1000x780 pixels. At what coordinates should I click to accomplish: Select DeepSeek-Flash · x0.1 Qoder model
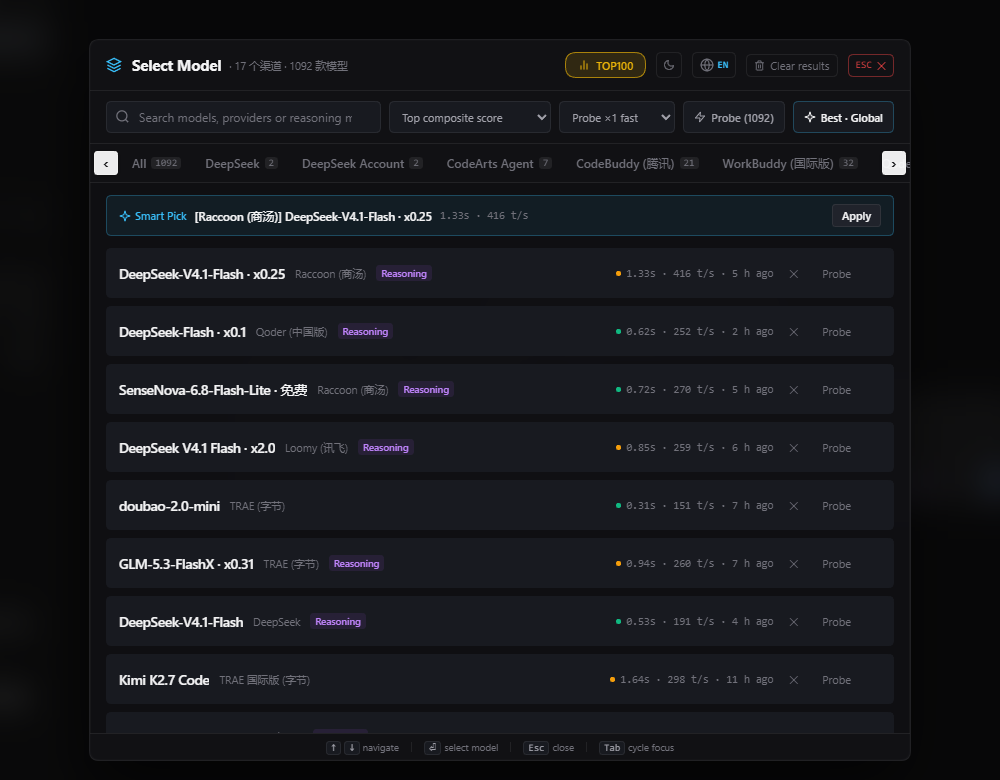point(500,332)
